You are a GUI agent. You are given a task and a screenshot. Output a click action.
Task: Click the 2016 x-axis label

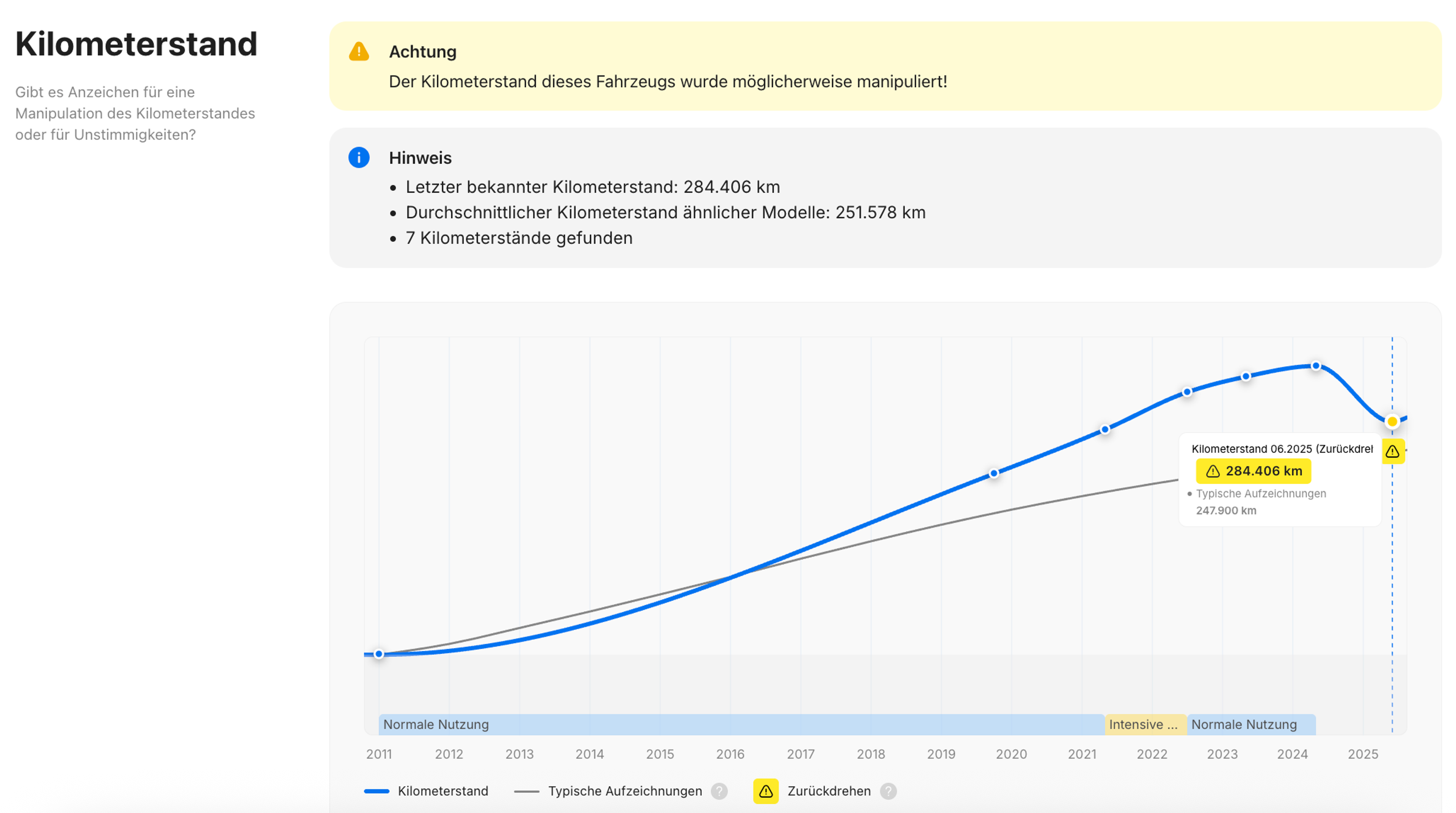click(x=730, y=754)
